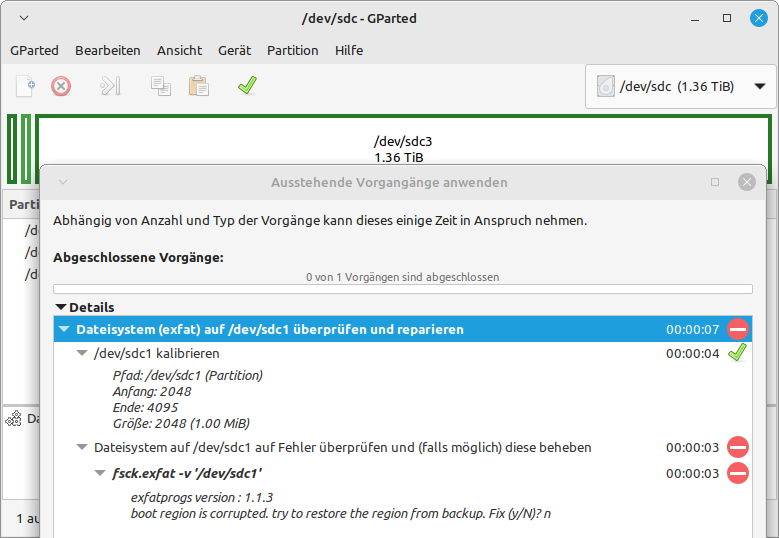Select the first small partition block in the disk graphic
The width and height of the screenshot is (779, 538).
click(12, 149)
